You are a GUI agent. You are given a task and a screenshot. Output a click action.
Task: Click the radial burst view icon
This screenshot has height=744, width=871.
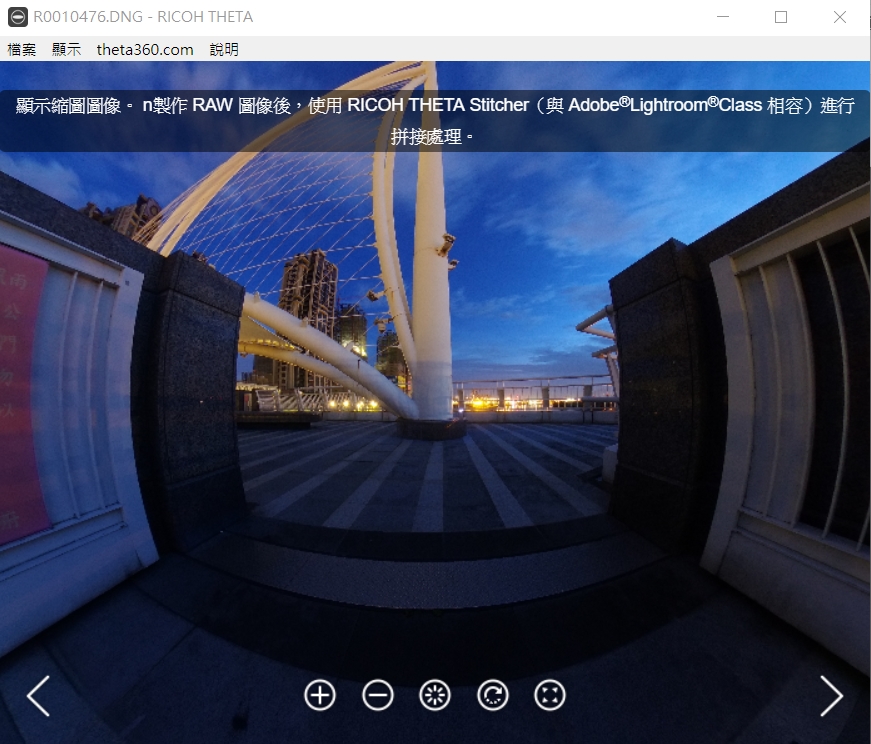tap(435, 695)
